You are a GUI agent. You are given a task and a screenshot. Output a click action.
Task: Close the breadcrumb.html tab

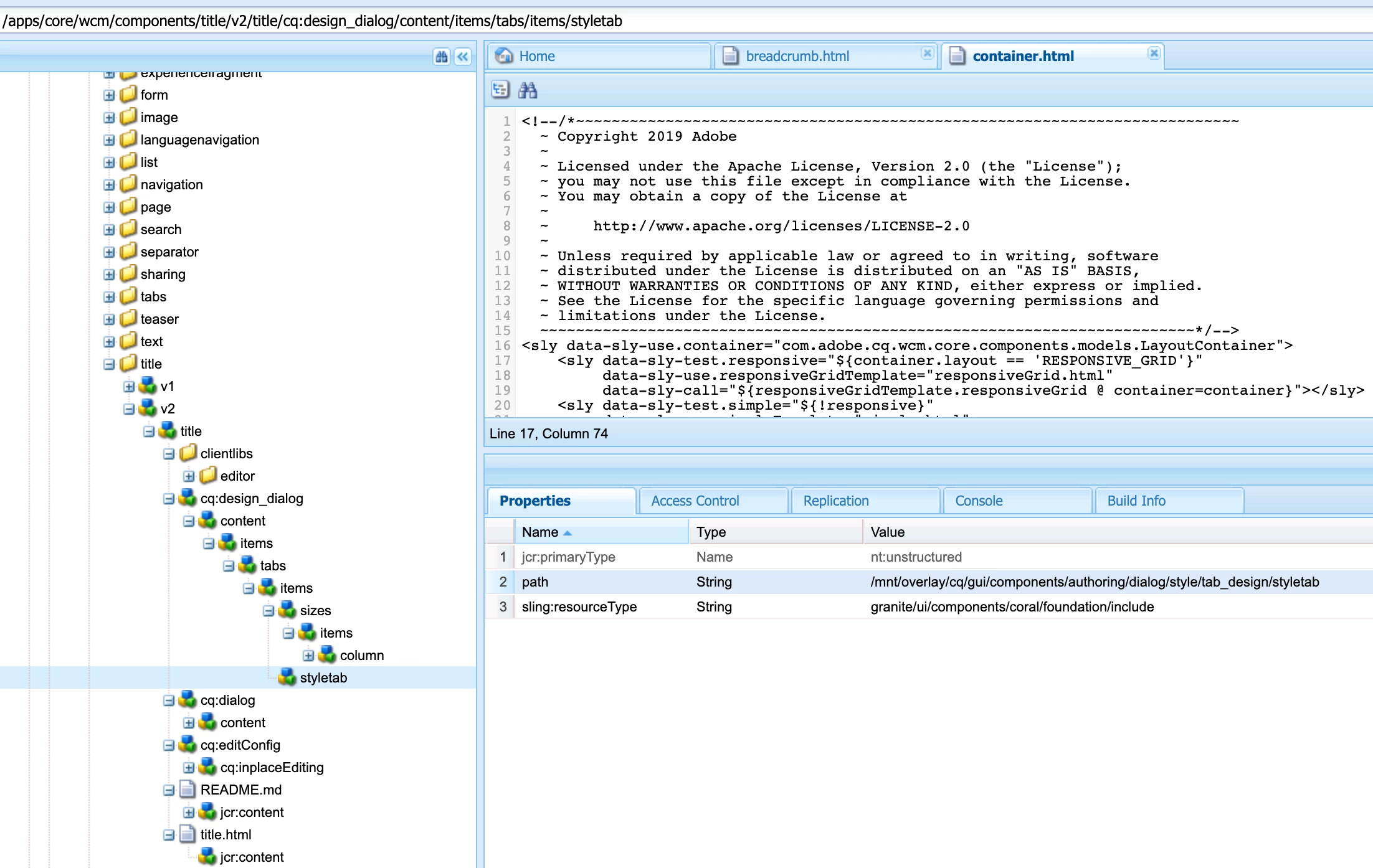point(927,53)
